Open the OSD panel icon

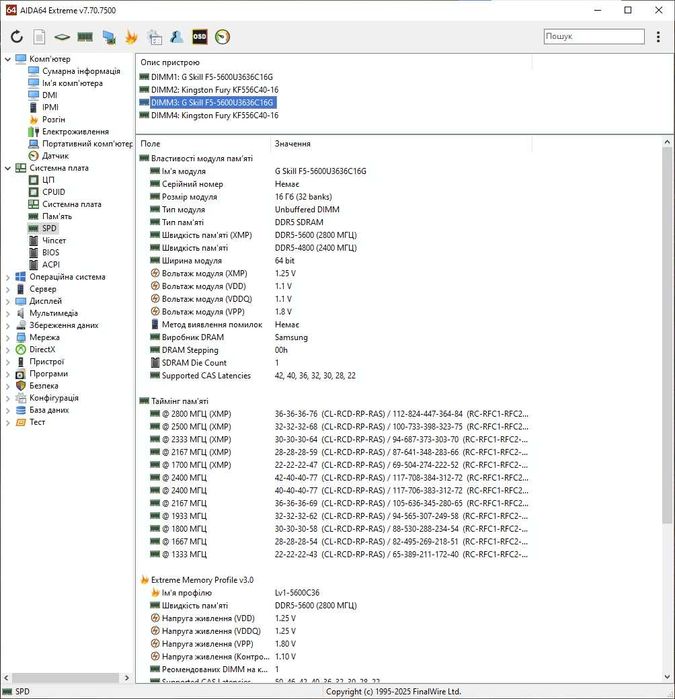199,37
